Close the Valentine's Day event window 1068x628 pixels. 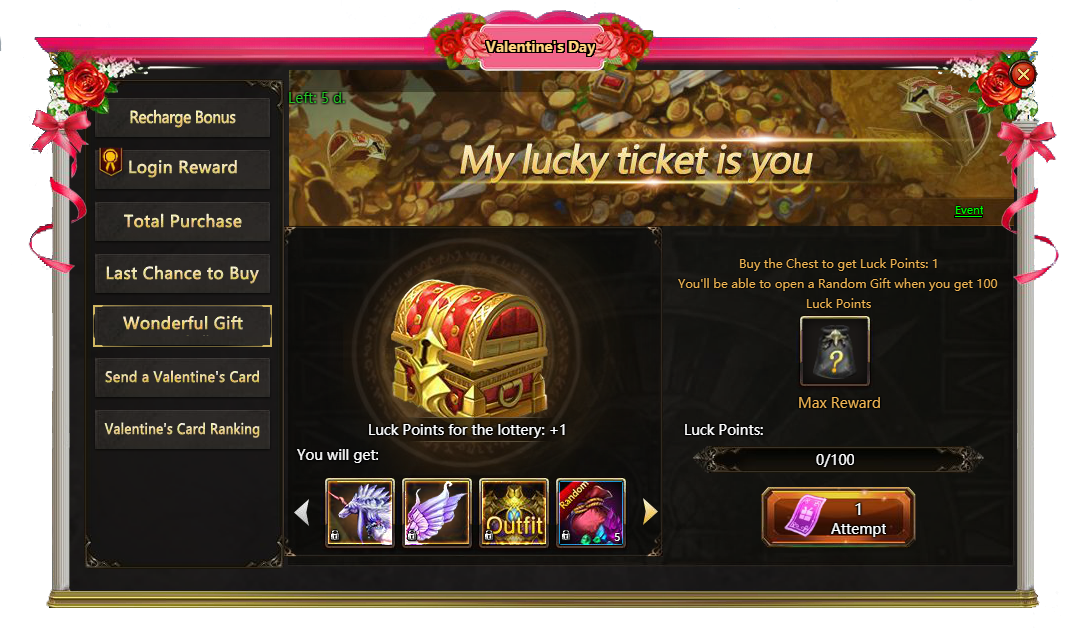1023,74
